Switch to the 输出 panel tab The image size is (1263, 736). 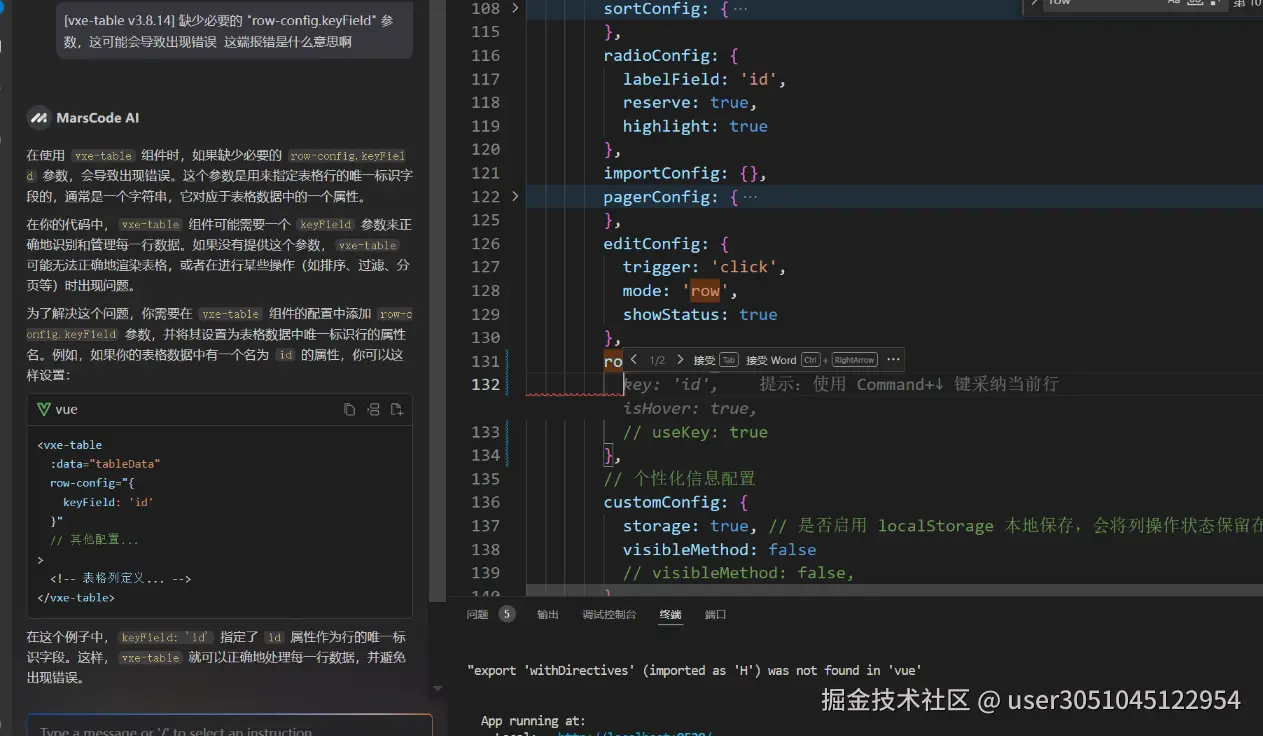pyautogui.click(x=548, y=614)
